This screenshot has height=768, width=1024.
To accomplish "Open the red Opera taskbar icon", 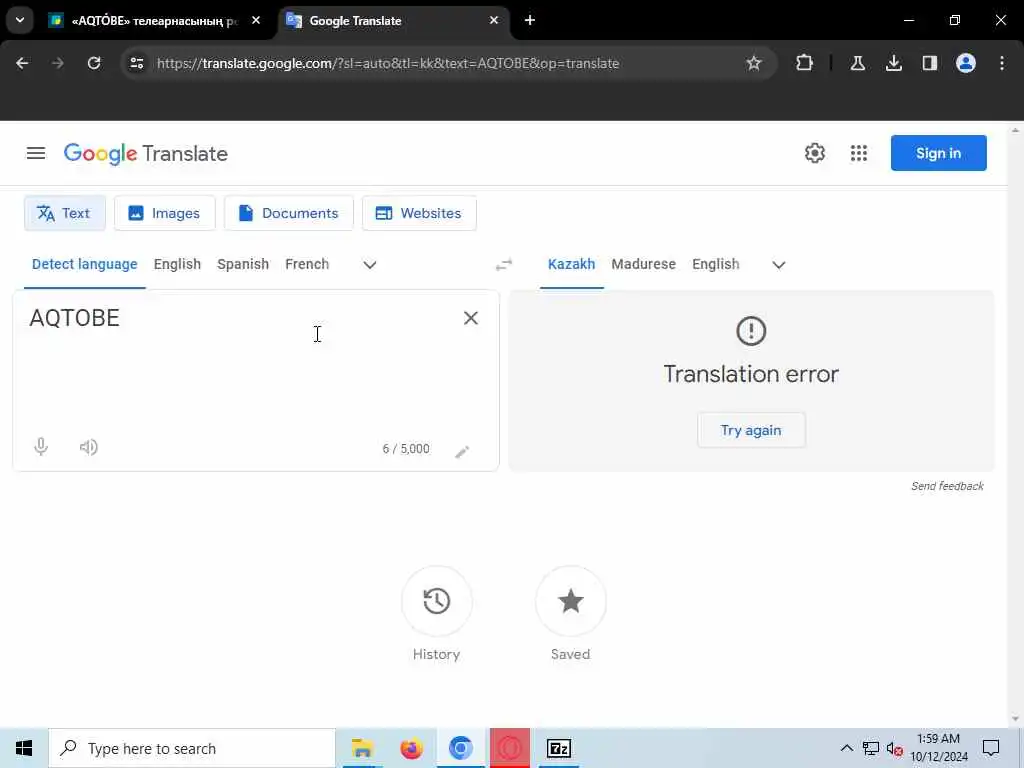I will click(509, 748).
